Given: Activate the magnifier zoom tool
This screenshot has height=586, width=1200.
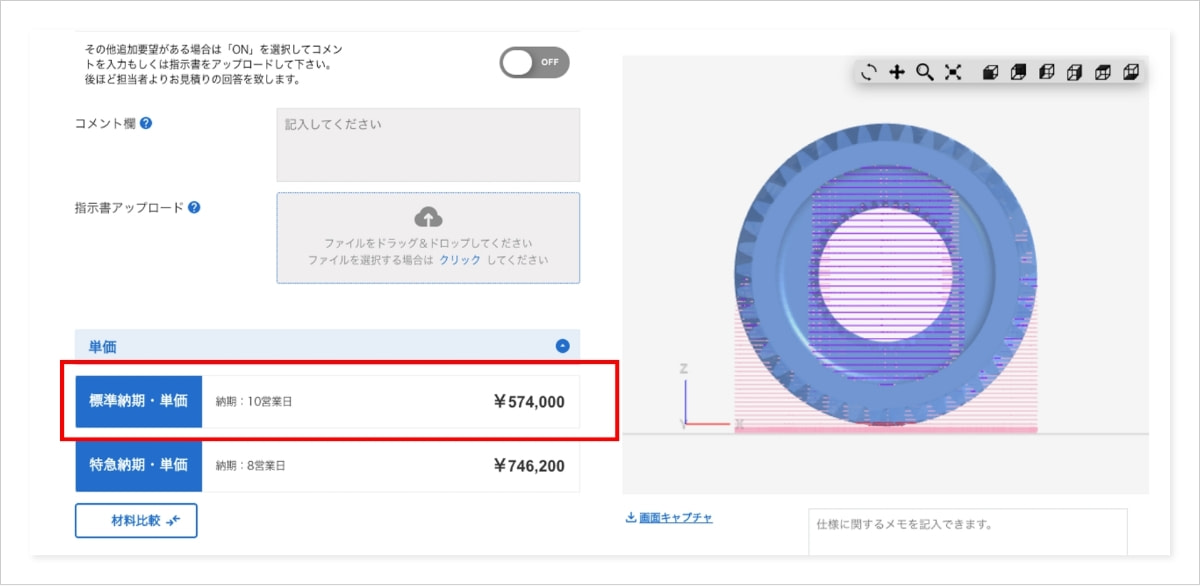Looking at the screenshot, I should pyautogui.click(x=925, y=72).
